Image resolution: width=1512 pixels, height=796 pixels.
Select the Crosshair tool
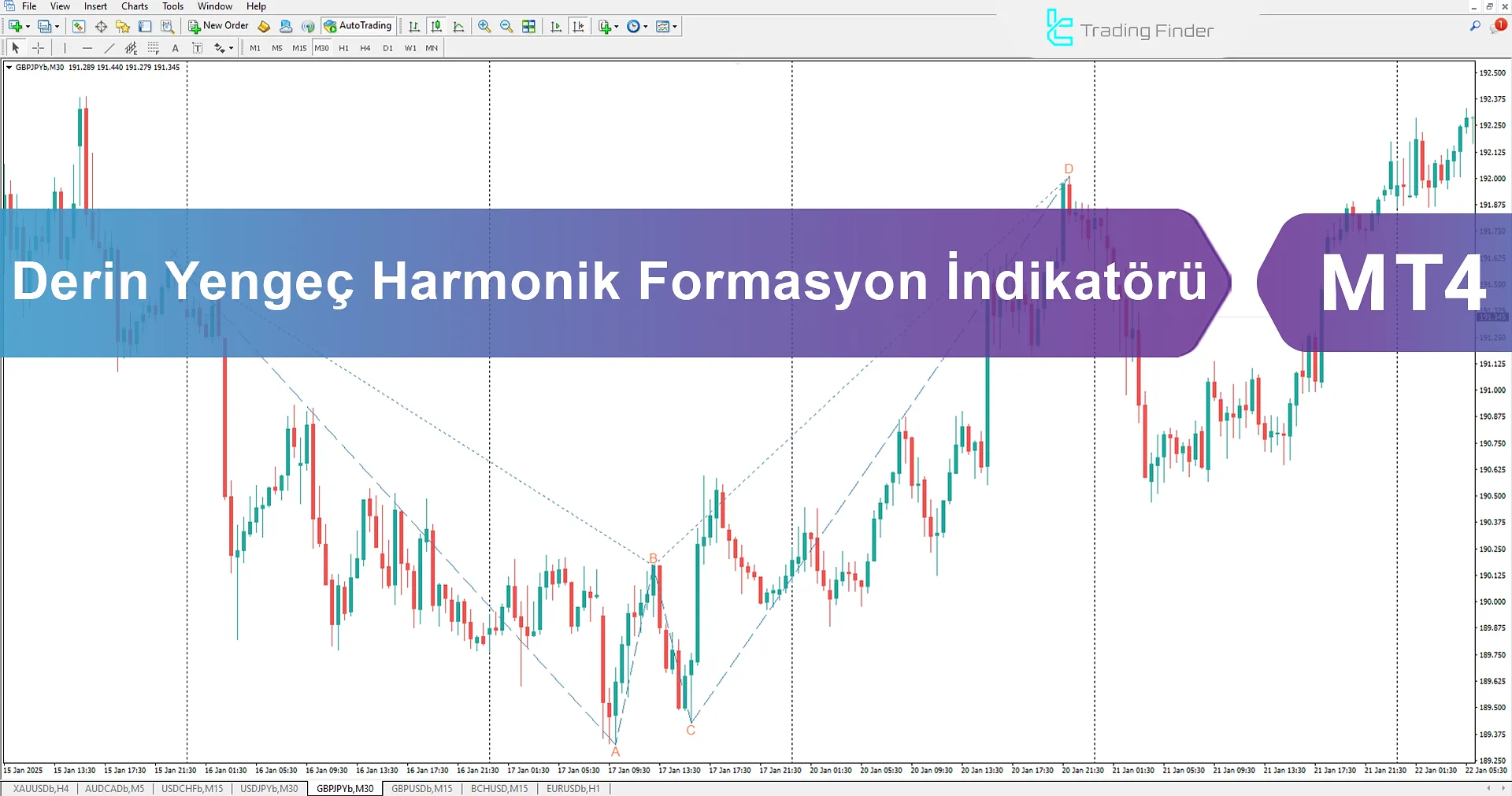click(38, 48)
